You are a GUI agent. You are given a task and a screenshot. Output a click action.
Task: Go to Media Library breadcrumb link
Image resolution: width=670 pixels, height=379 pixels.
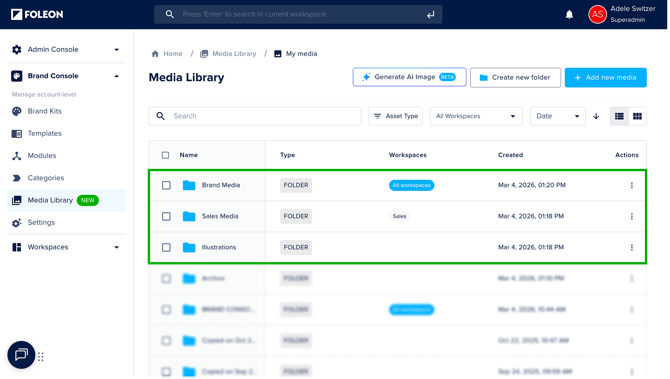point(234,54)
